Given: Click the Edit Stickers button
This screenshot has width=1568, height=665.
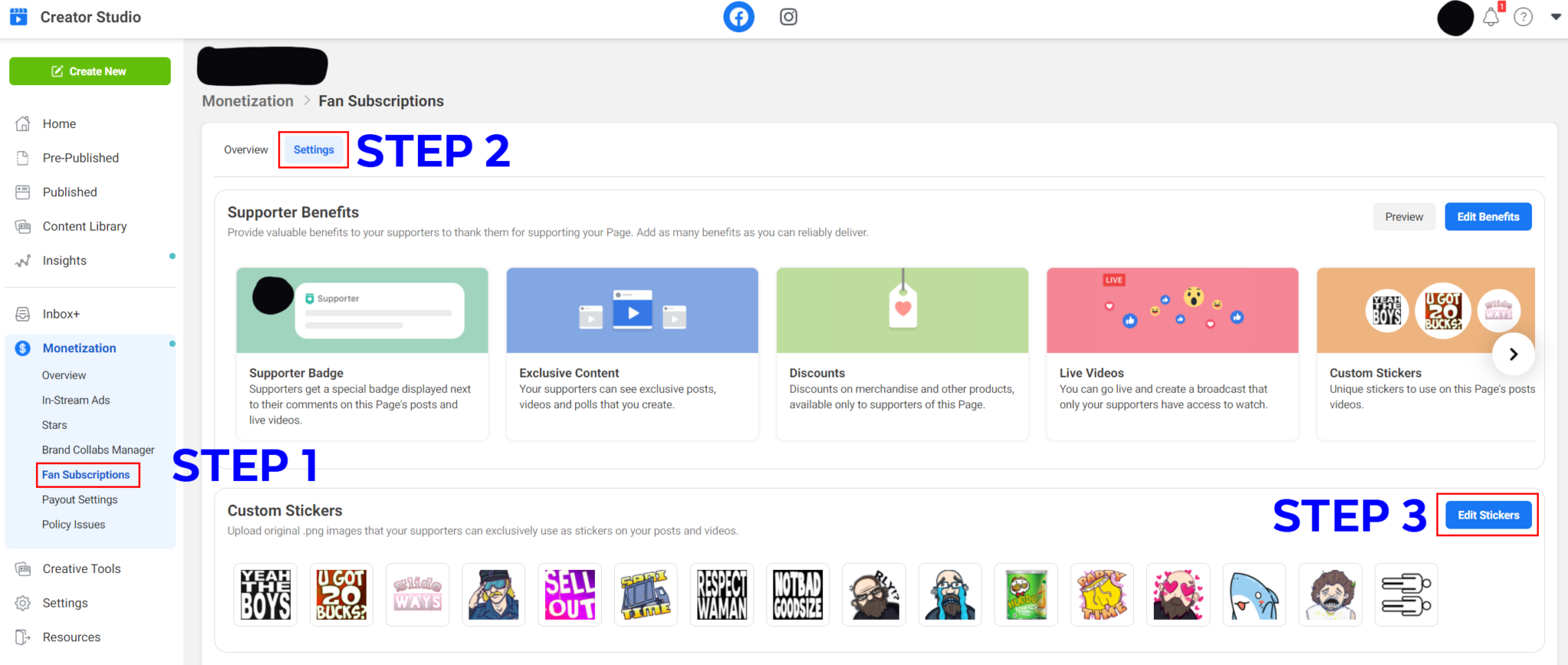Looking at the screenshot, I should 1488,515.
